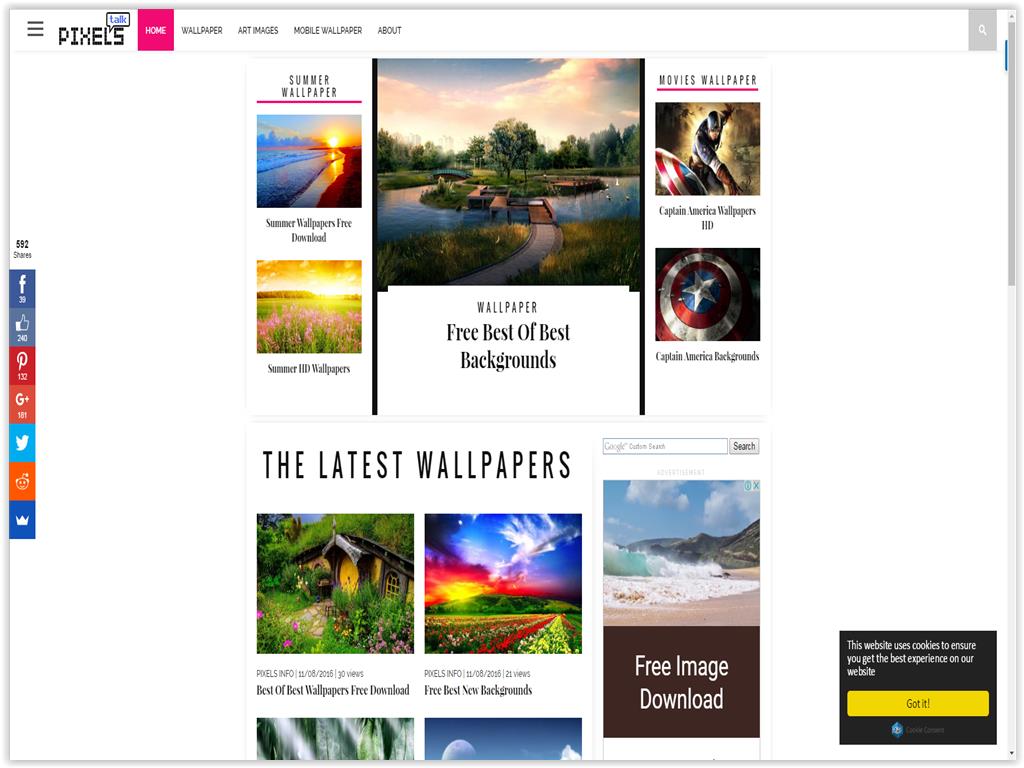Click the Got it! cookie button

click(918, 703)
